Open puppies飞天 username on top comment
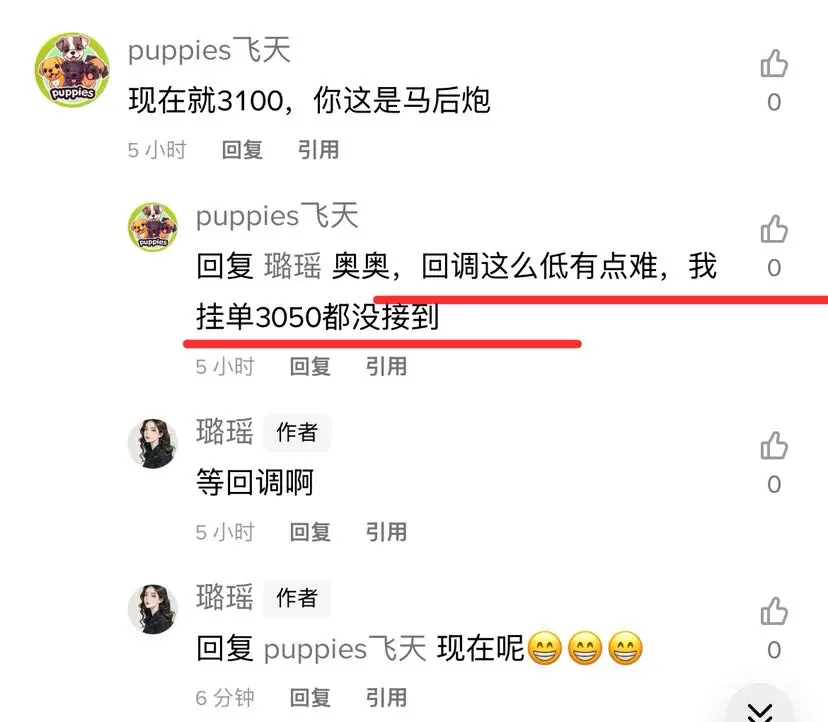 pos(209,51)
